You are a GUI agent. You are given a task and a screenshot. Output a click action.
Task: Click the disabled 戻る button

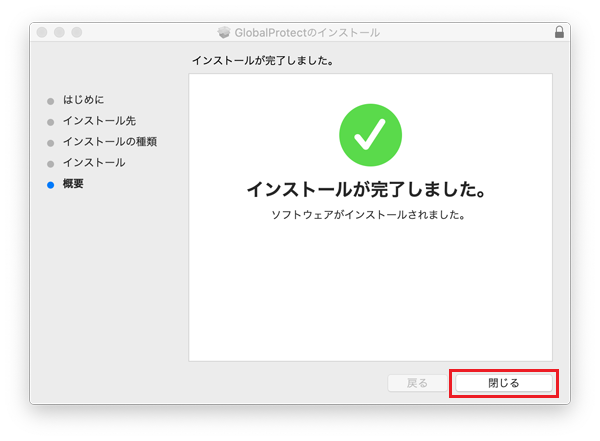(x=417, y=383)
